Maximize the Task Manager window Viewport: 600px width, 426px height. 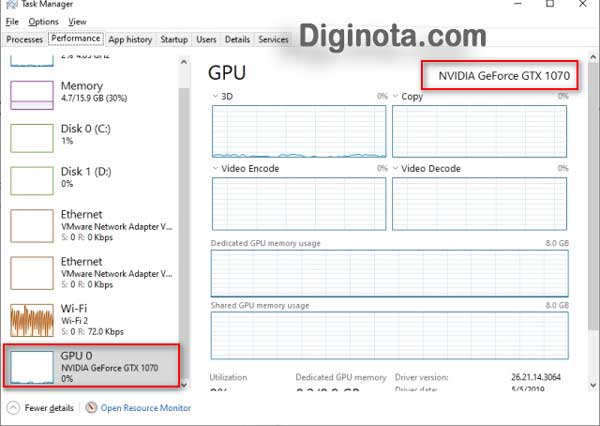pos(550,4)
